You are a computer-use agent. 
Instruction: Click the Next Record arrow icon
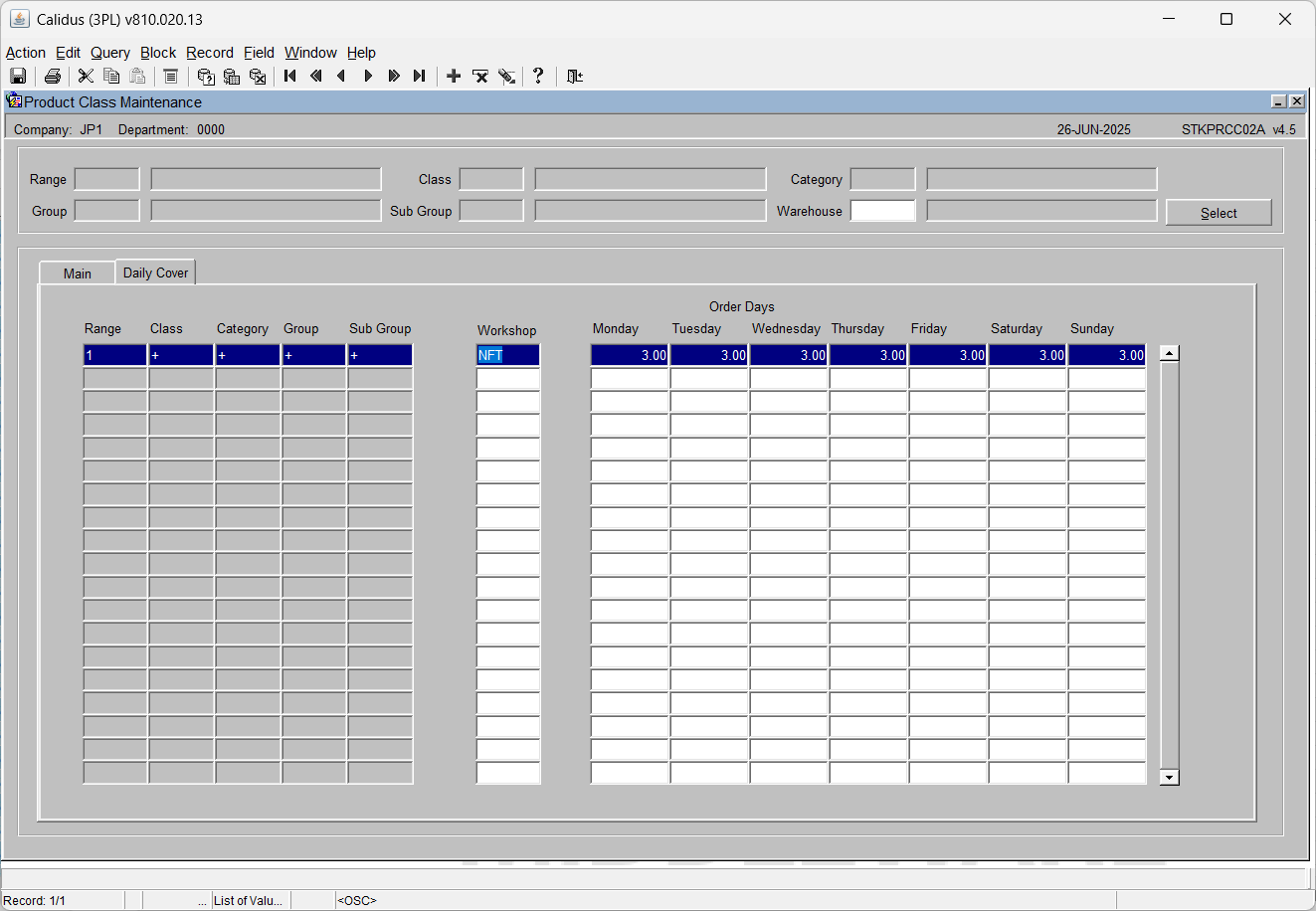pyautogui.click(x=368, y=76)
